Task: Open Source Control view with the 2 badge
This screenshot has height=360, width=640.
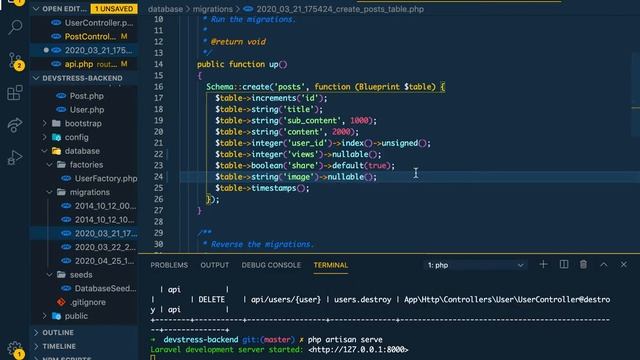Action: [15, 60]
